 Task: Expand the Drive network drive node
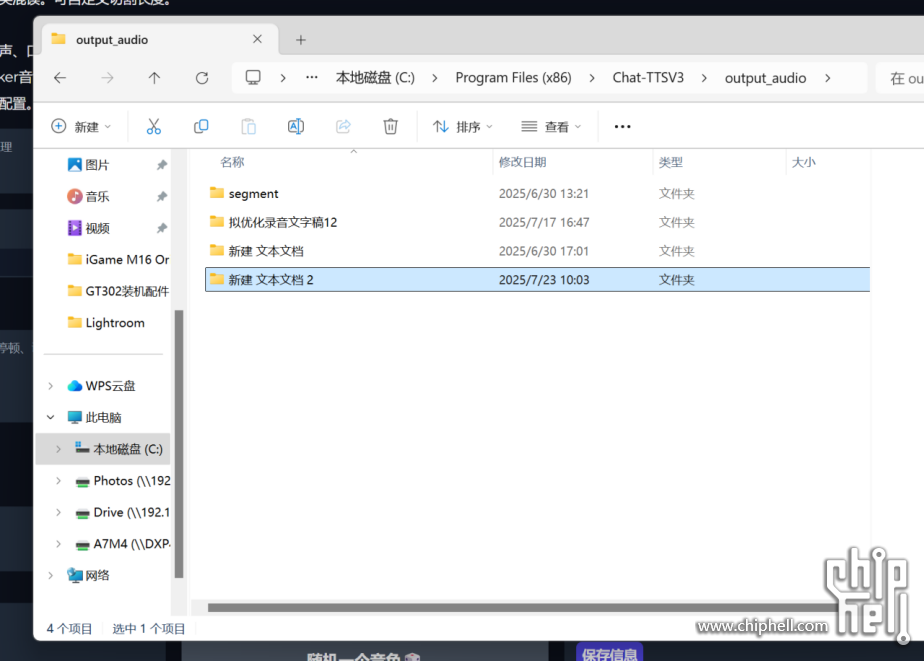58,512
